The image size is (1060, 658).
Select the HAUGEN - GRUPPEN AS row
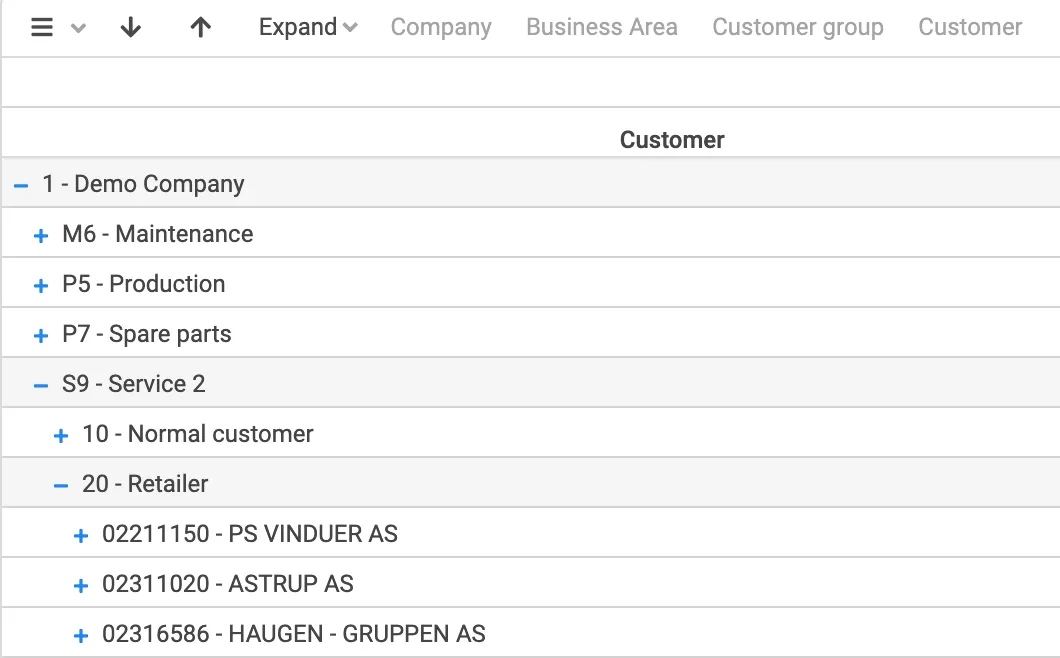pos(293,634)
